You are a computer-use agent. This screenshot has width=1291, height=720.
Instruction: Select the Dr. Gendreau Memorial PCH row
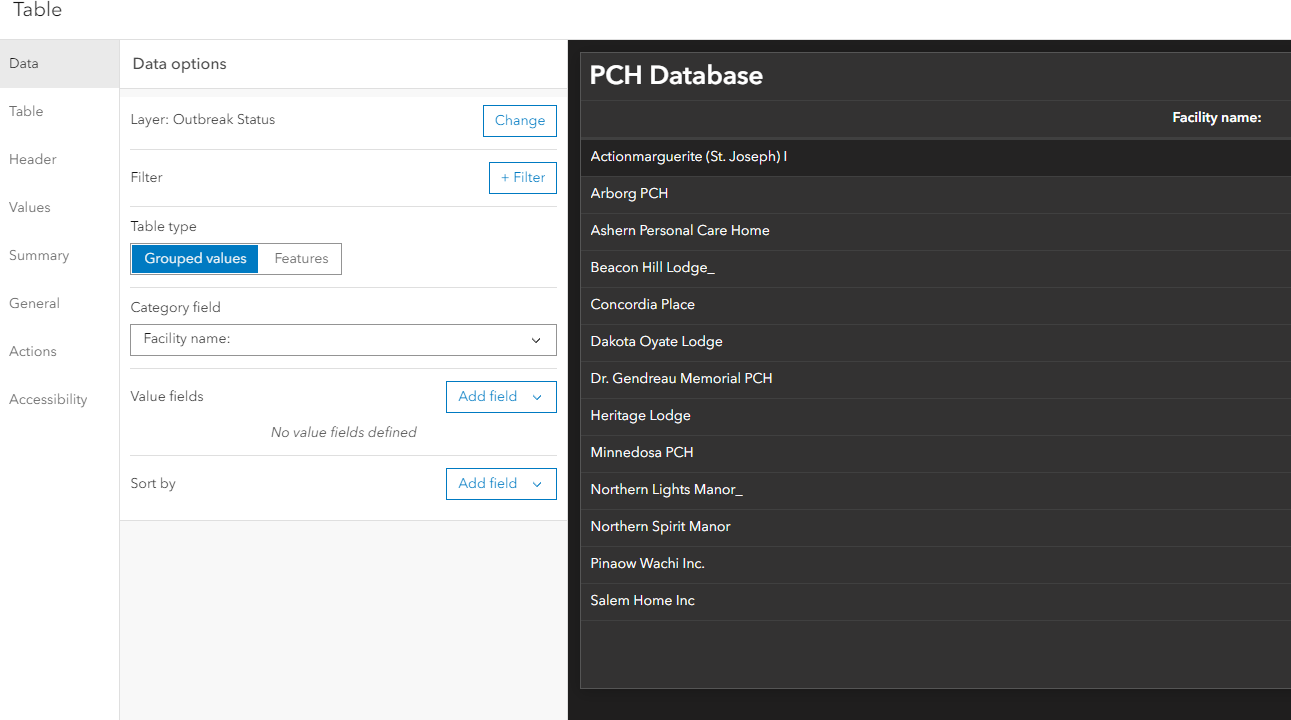pyautogui.click(x=935, y=379)
